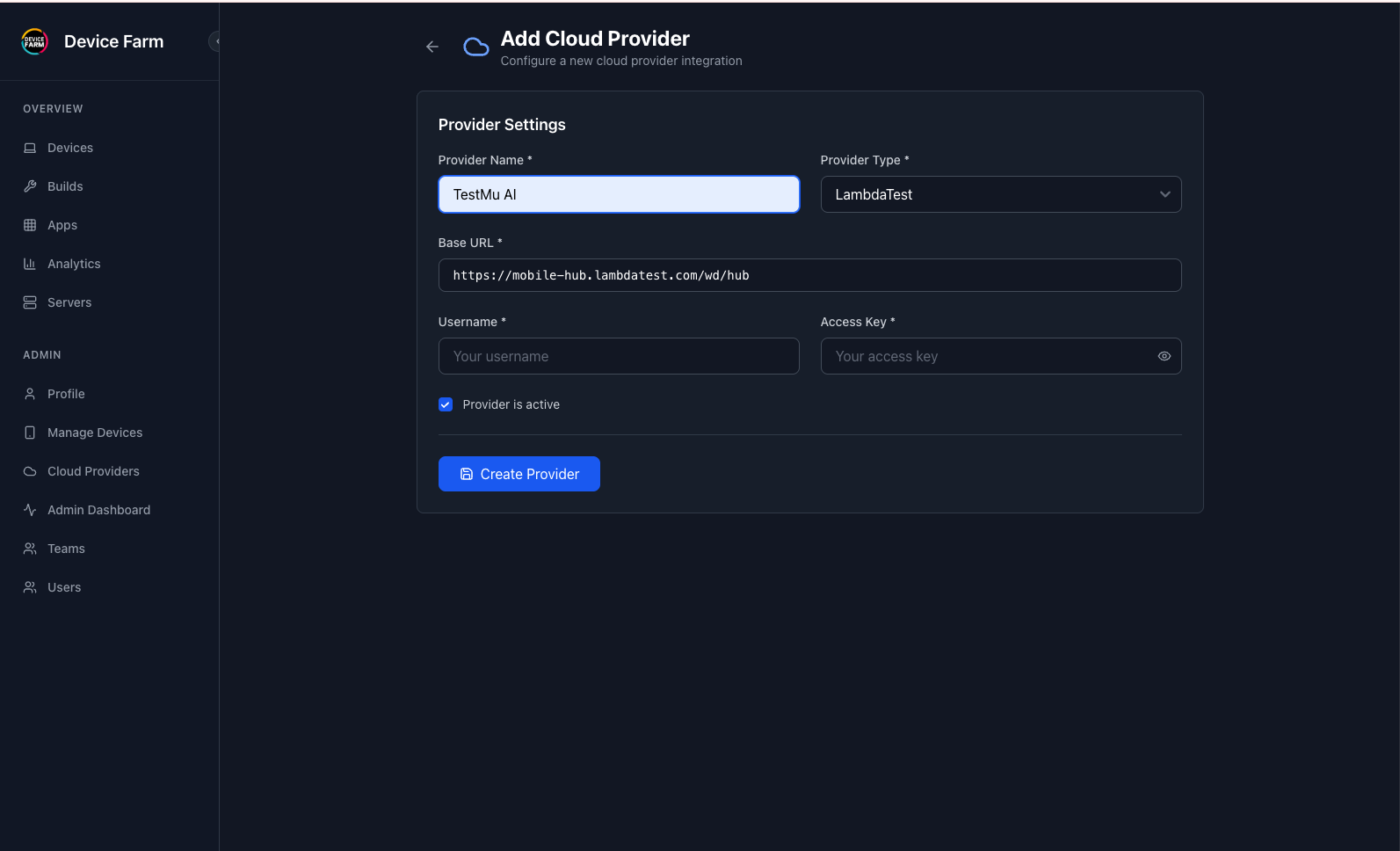
Task: Click the cloud icon beside Add Cloud Provider
Action: (476, 47)
